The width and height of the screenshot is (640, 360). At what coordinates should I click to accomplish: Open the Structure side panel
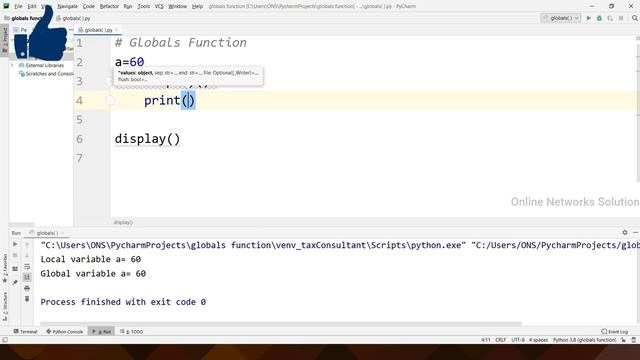coord(5,306)
